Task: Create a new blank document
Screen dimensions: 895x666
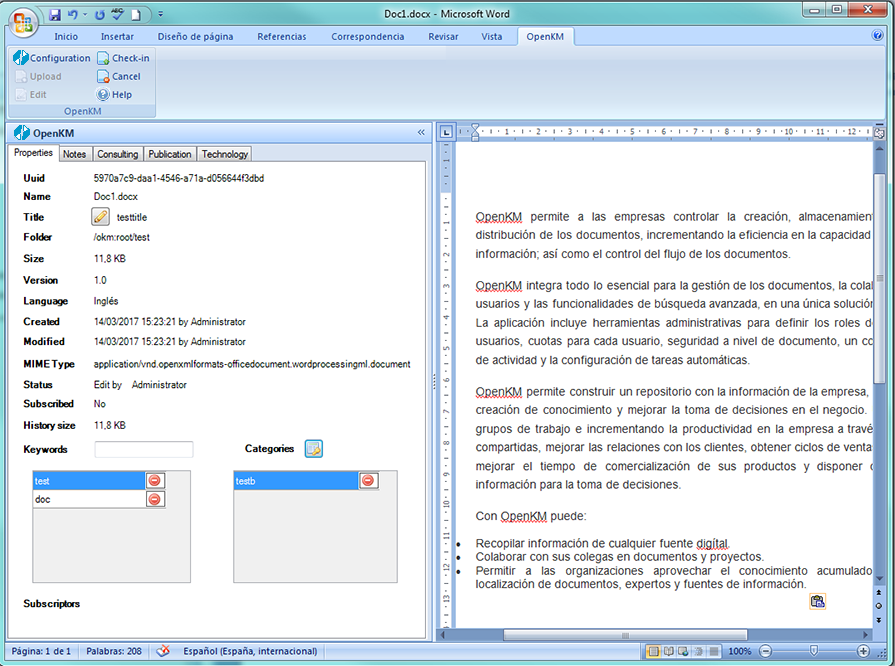Action: coord(136,15)
